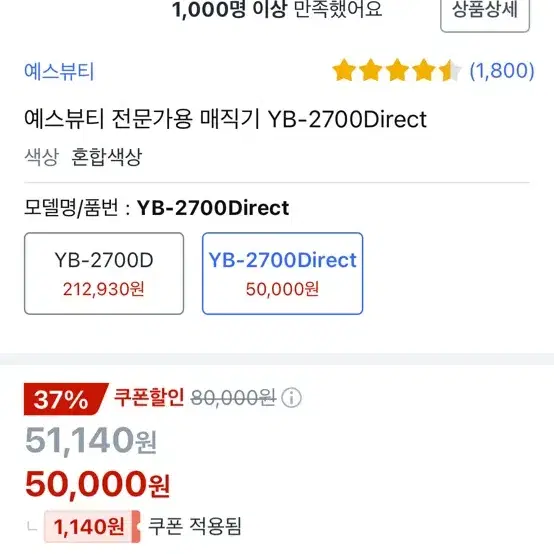Image resolution: width=554 pixels, height=554 pixels.
Task: Select the YB-2700Direct model option
Action: [282, 273]
